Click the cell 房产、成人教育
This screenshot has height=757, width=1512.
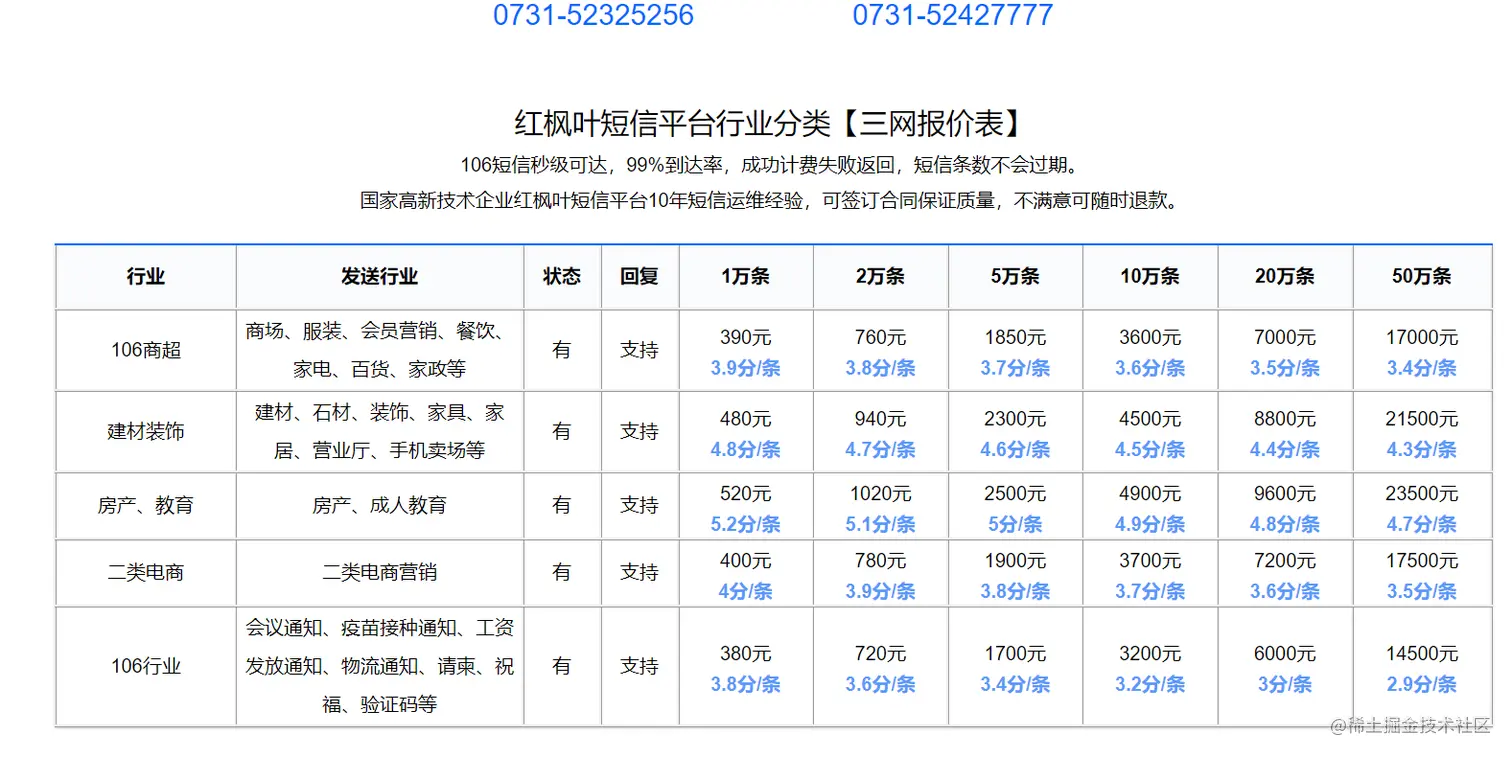click(380, 506)
